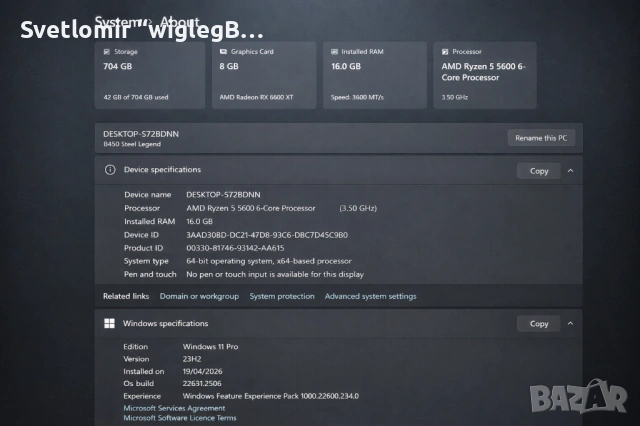Click the Processor card icon
640x426 pixels.
click(x=445, y=52)
